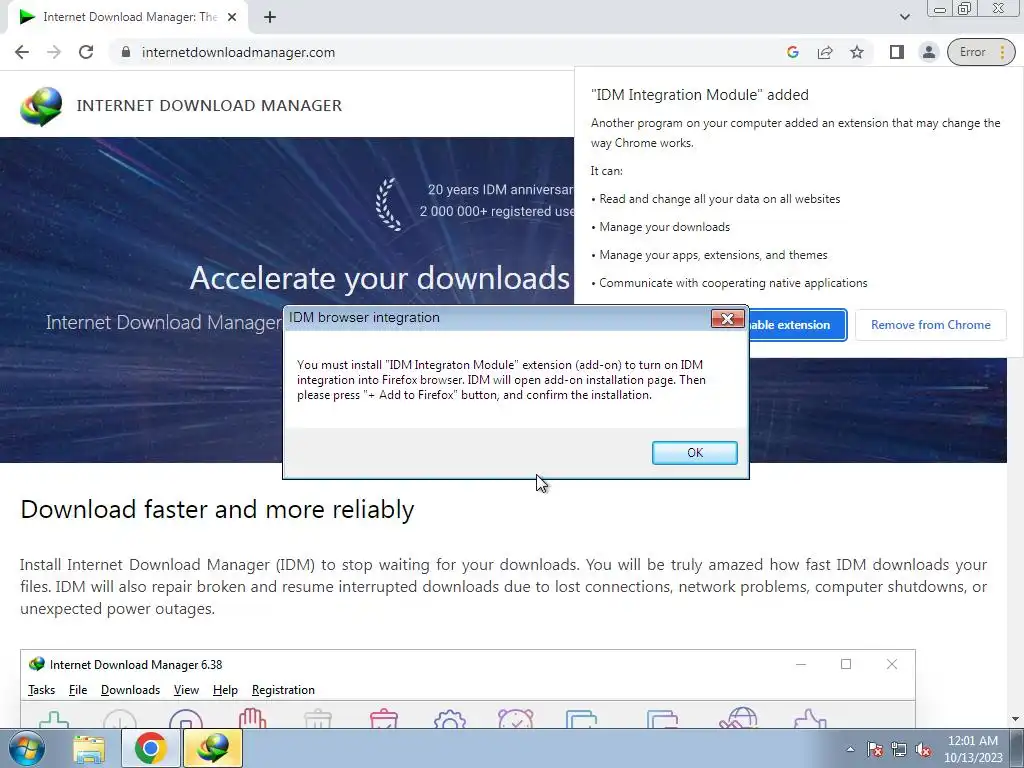Close the IDM browser integration dialog
The image size is (1024, 768).
(728, 319)
